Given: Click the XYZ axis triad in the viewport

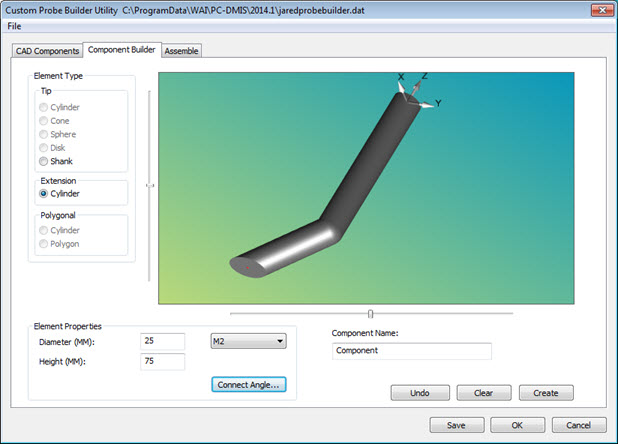Looking at the screenshot, I should point(414,92).
